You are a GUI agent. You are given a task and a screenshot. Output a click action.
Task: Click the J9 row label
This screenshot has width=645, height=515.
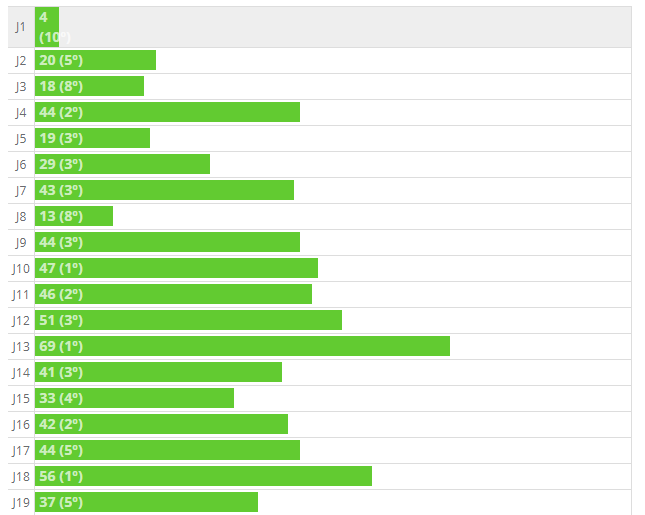[x=21, y=242]
